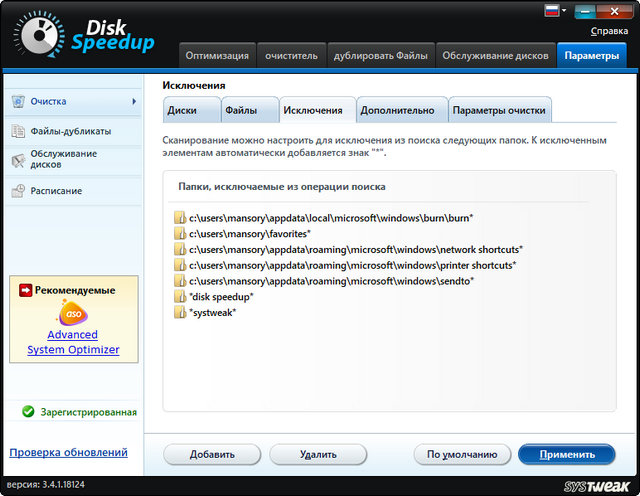The image size is (640, 496).
Task: Click the Advanced System Optimizer ASO icon
Action: (72, 315)
